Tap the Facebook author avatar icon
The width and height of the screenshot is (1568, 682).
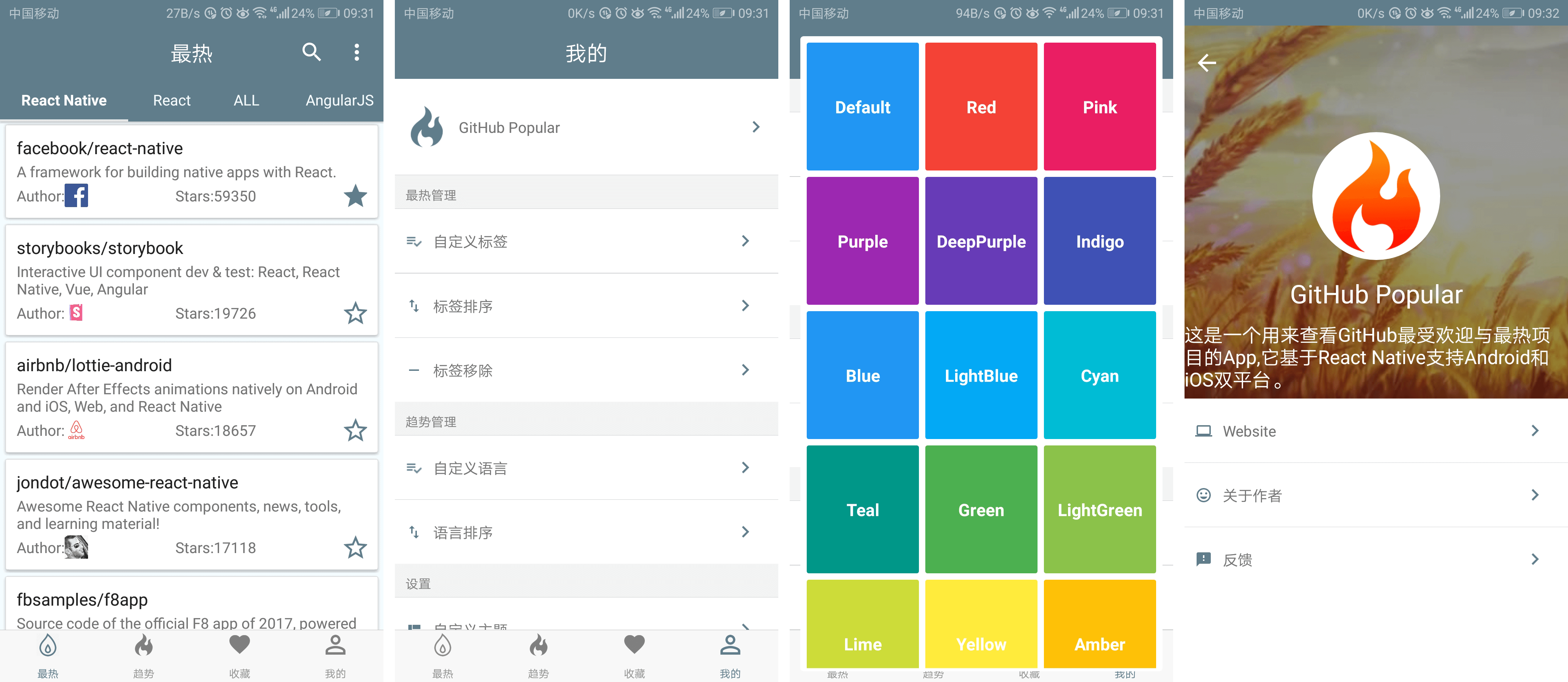pyautogui.click(x=77, y=195)
